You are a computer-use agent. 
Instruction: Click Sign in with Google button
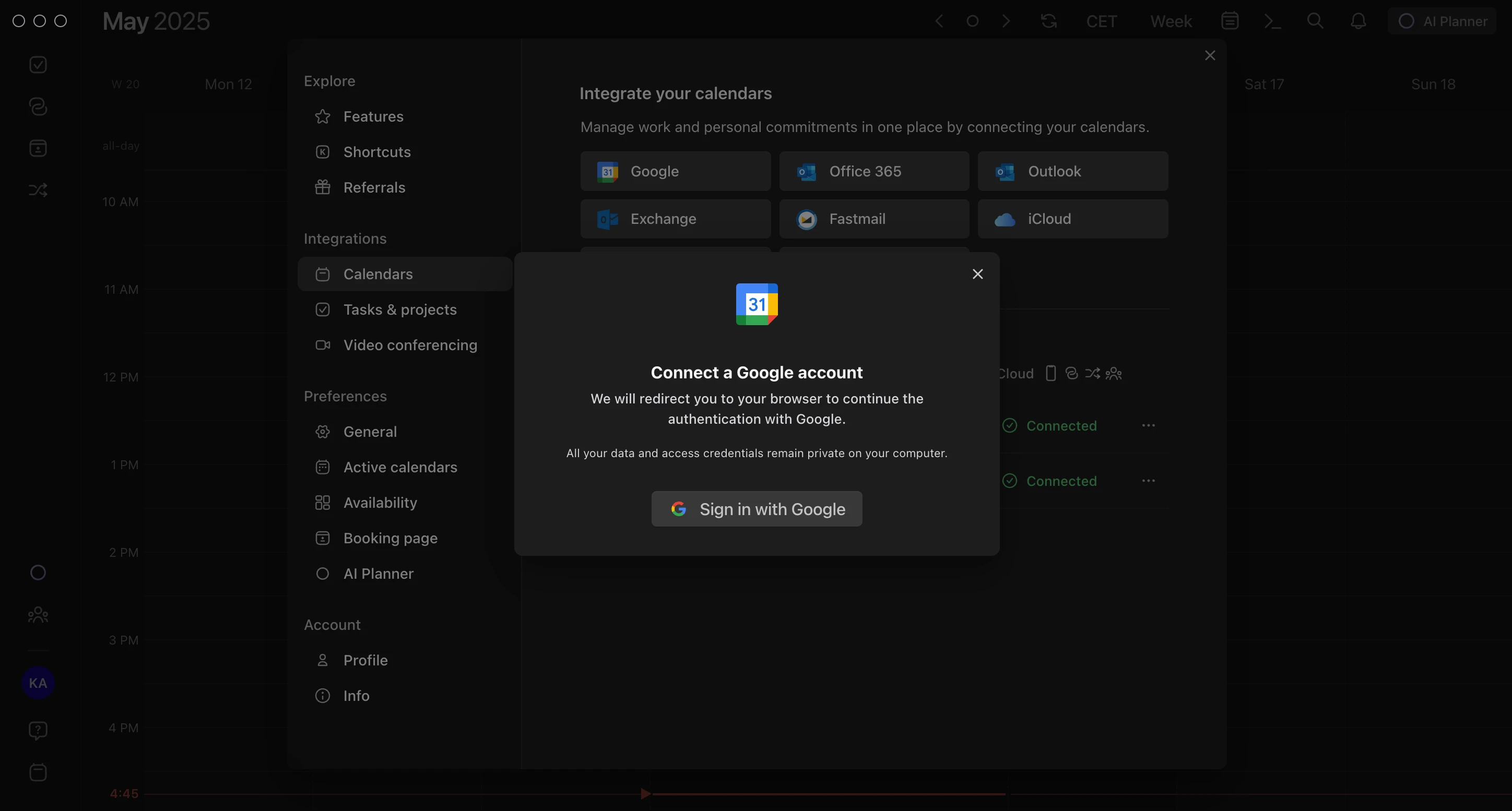[x=757, y=509]
